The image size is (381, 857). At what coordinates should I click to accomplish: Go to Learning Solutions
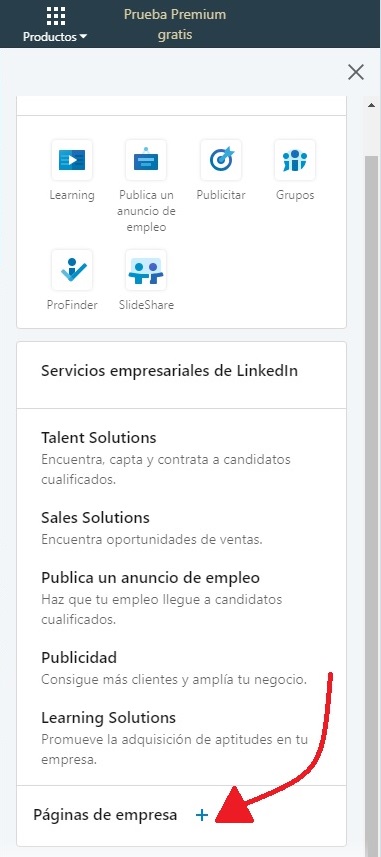(108, 717)
